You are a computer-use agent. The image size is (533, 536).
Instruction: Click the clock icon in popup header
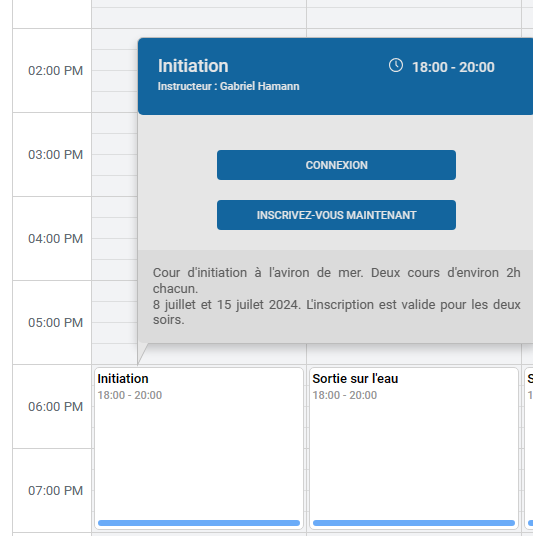(x=396, y=65)
